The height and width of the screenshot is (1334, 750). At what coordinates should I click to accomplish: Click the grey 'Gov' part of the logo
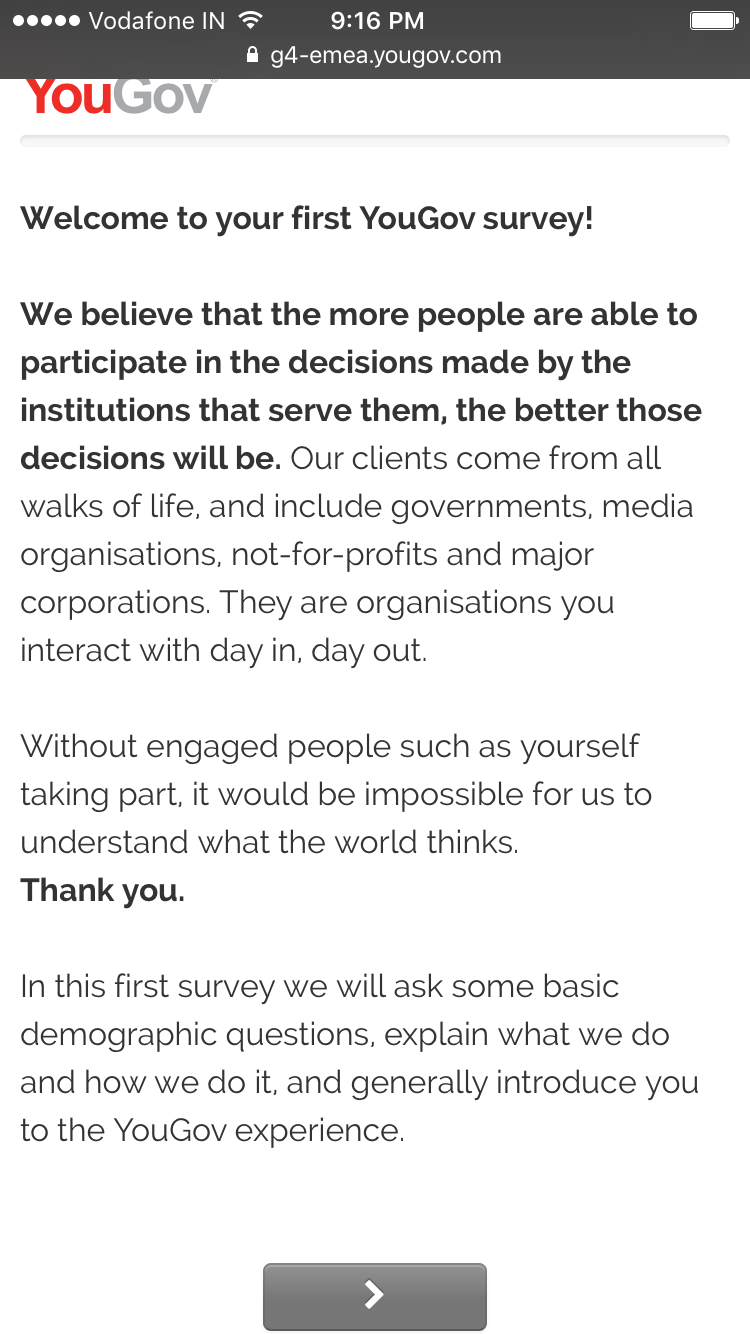[x=164, y=96]
